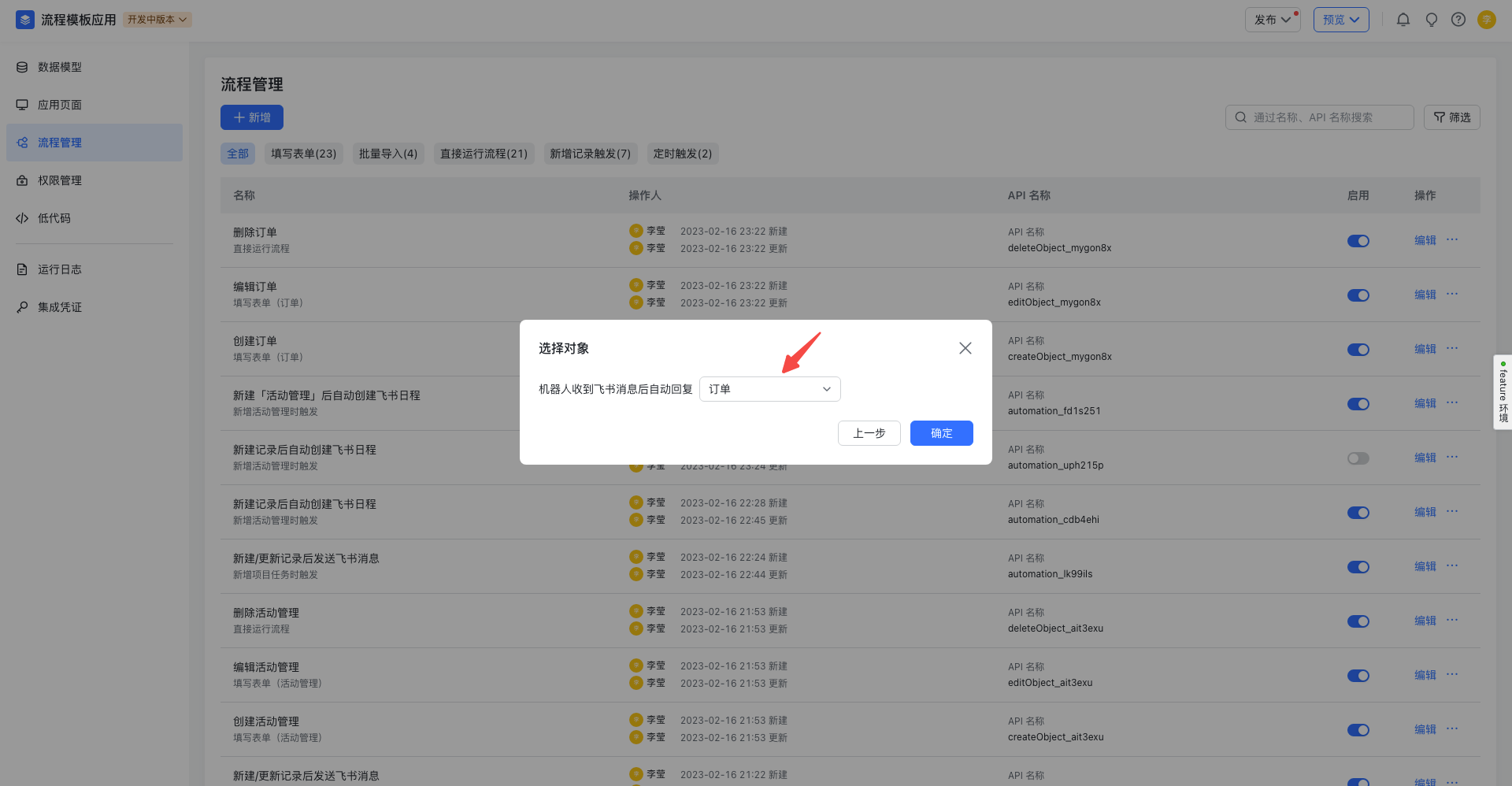This screenshot has height=786, width=1512.
Task: Open the help question mark icon
Action: click(1458, 20)
